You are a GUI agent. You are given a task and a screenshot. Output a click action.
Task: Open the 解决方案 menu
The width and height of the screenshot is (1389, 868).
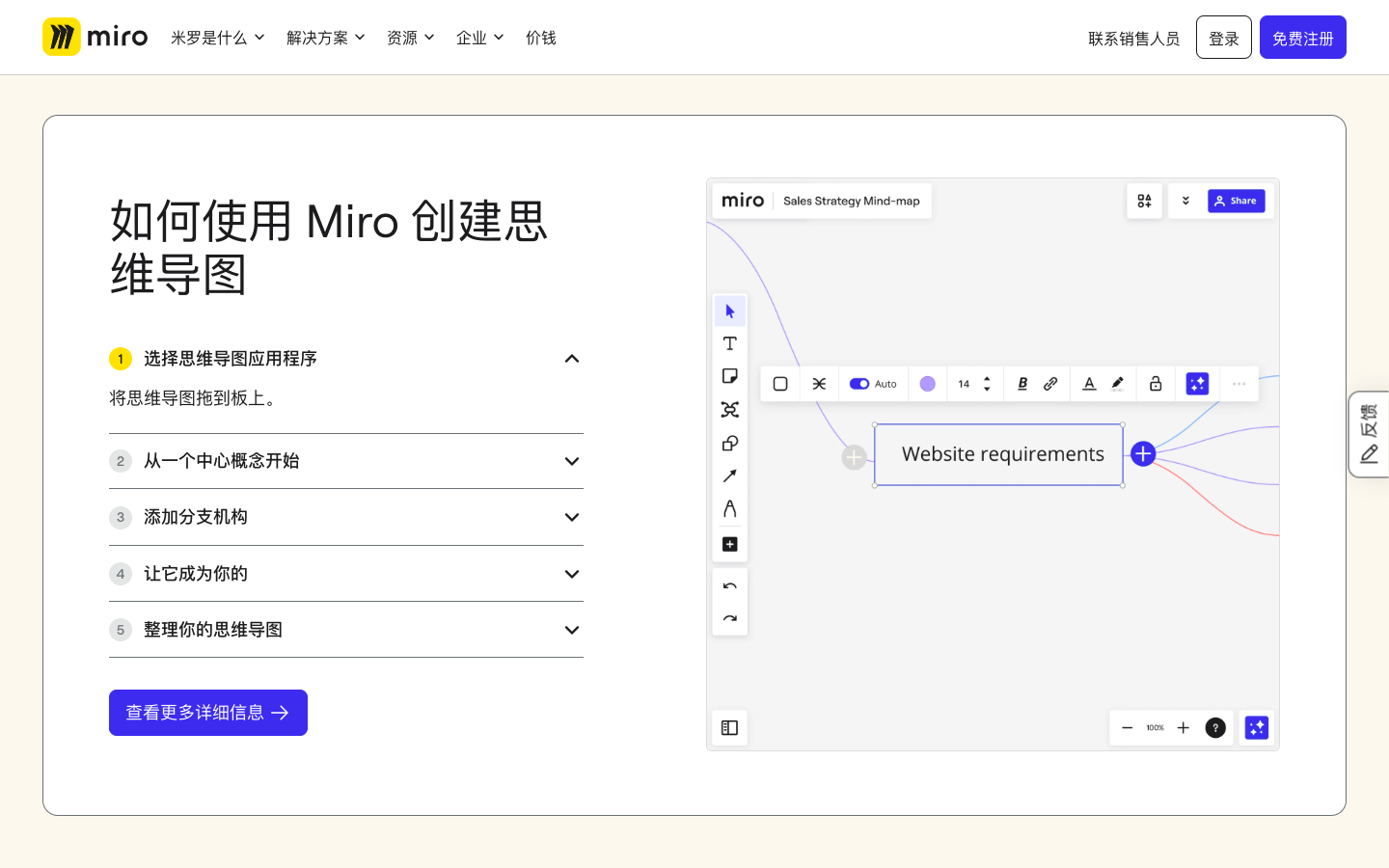(x=326, y=38)
